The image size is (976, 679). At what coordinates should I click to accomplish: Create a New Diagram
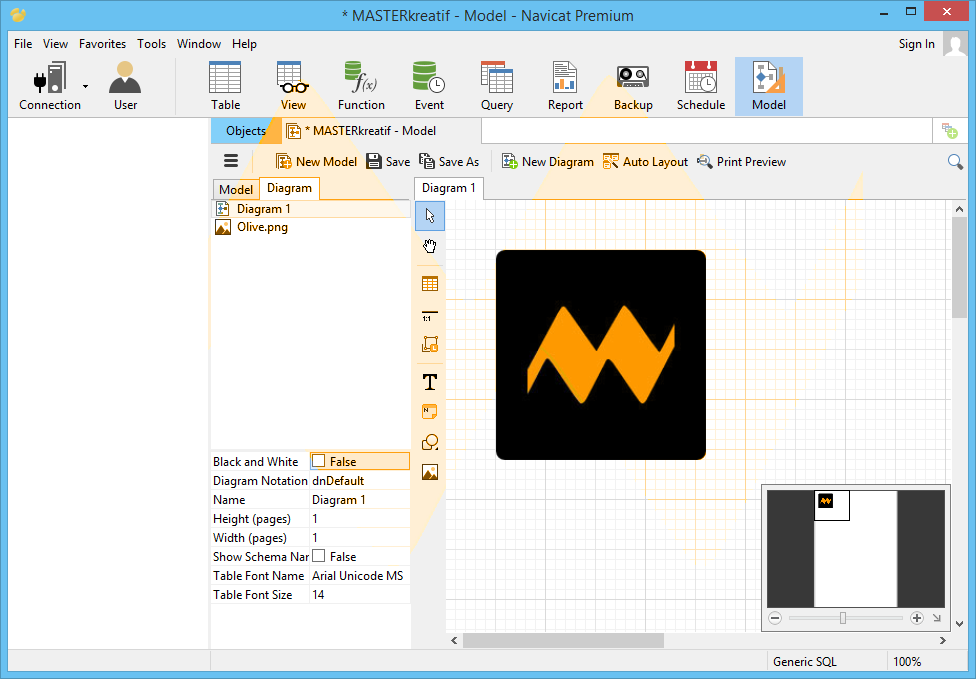548,162
